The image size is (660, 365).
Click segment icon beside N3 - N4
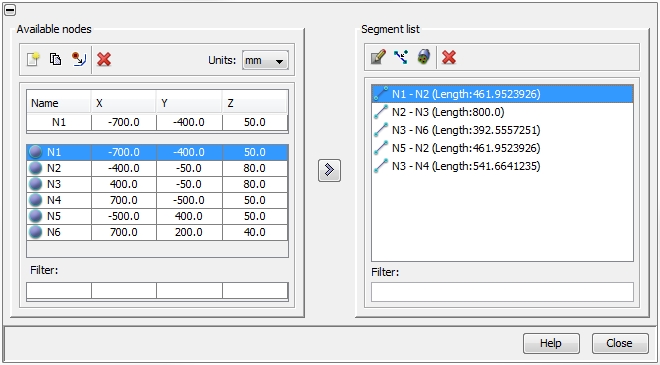pyautogui.click(x=381, y=166)
